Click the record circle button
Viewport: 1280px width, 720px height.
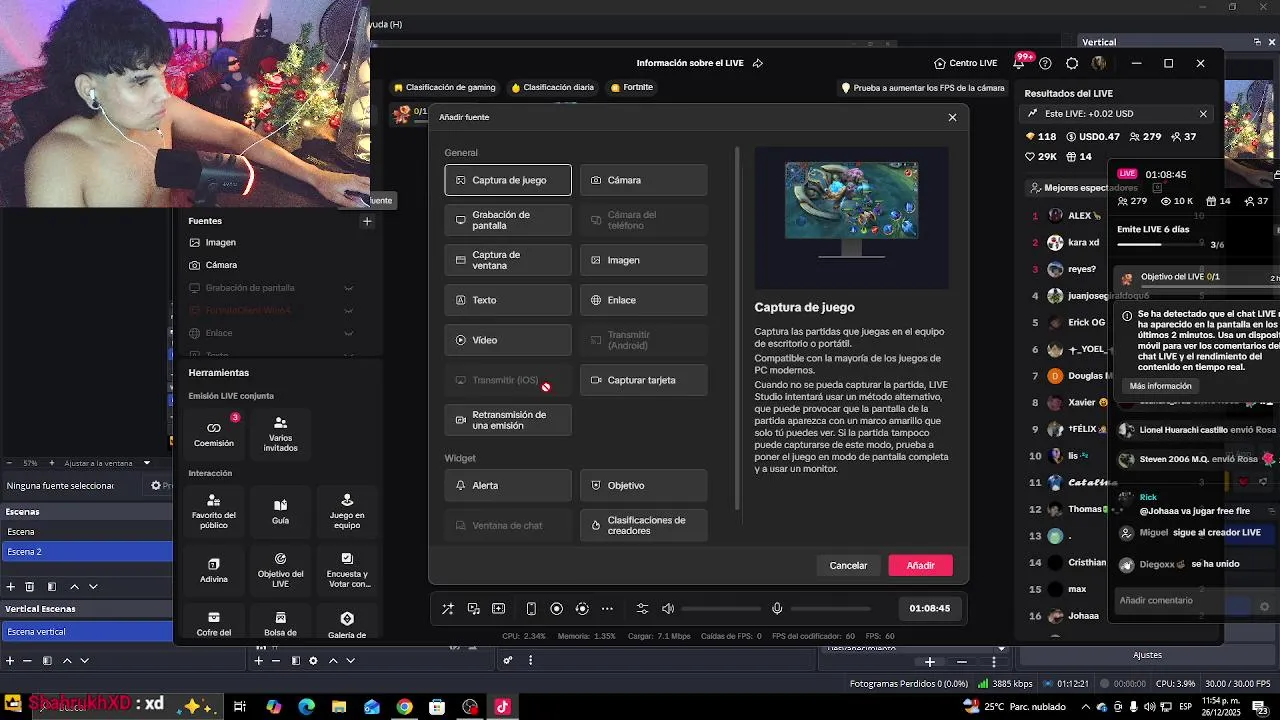[x=557, y=608]
